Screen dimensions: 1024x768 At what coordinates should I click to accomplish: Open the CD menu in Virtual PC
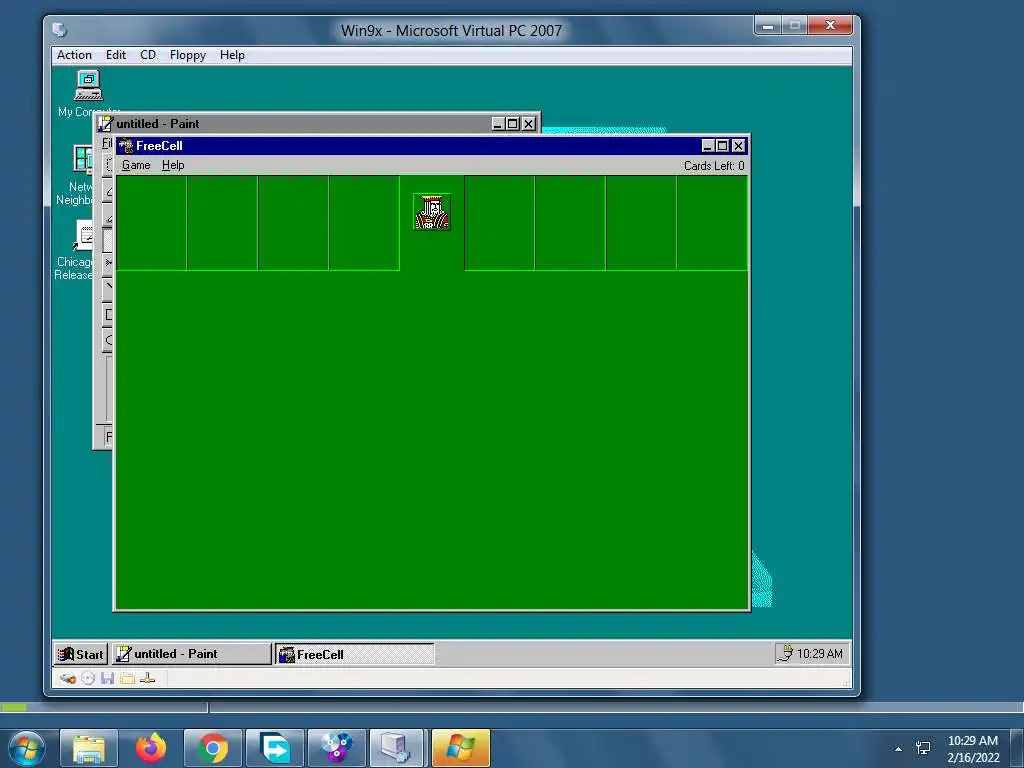148,55
